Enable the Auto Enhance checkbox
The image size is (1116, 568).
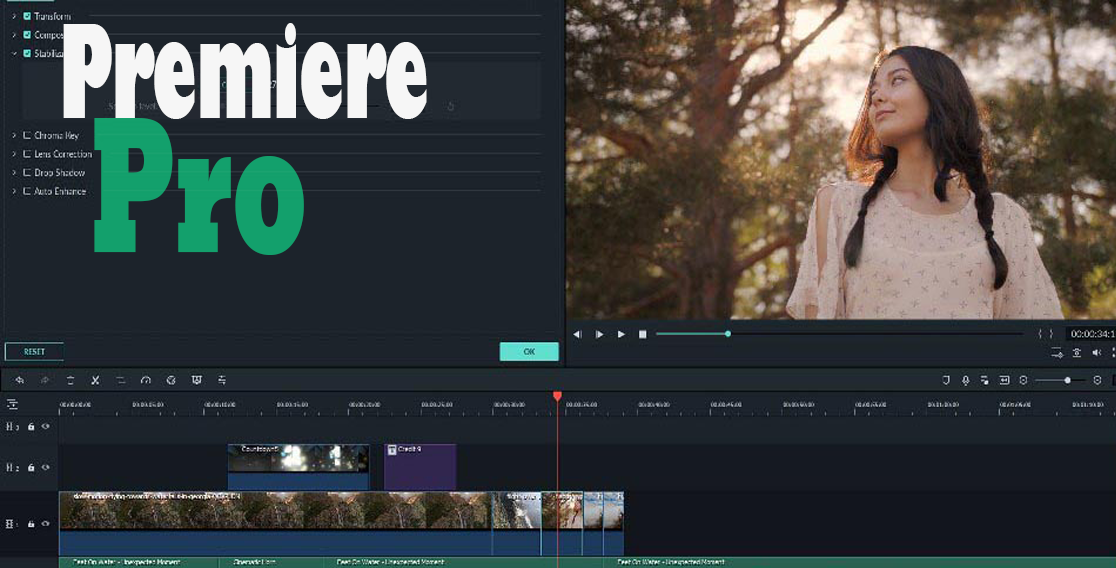[27, 191]
